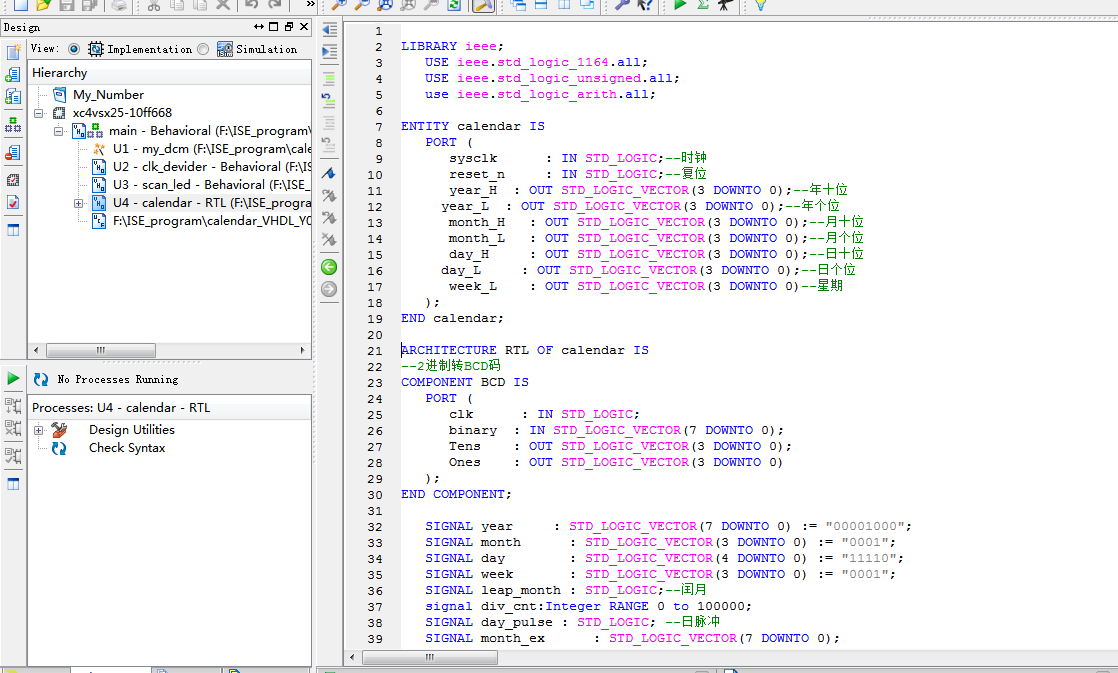Image resolution: width=1118 pixels, height=673 pixels.
Task: Select the Simulation view radio button
Action: (204, 49)
